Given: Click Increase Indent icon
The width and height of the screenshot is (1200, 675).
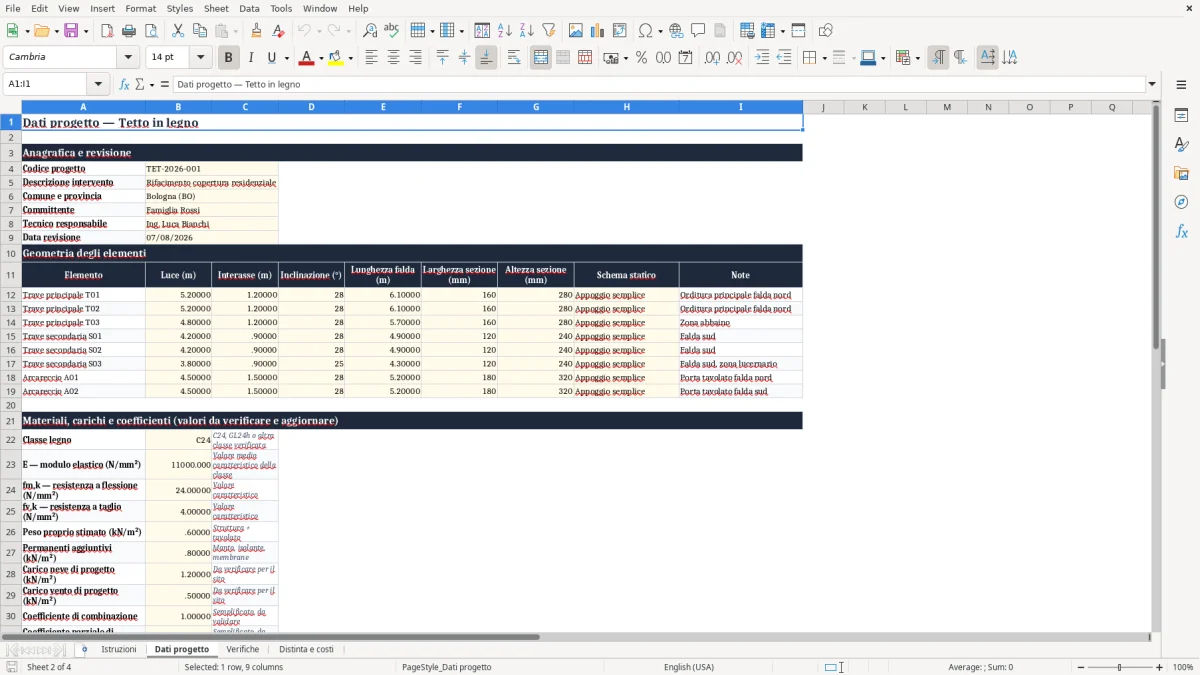Looking at the screenshot, I should click(762, 58).
